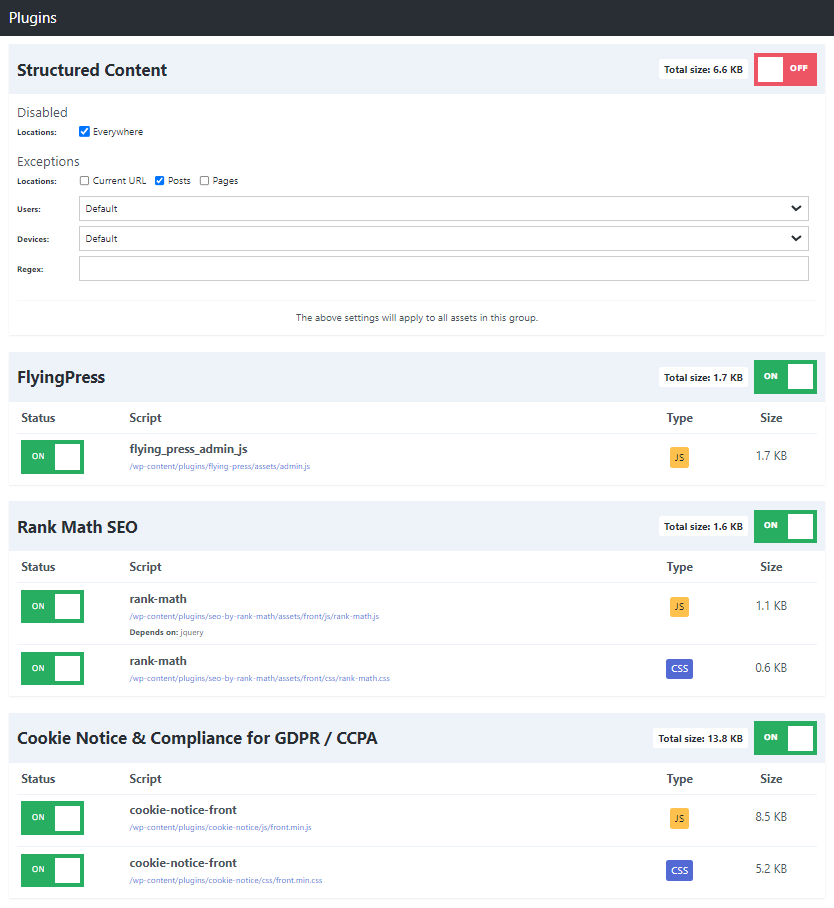The image size is (834, 908).
Task: Click the JS type badge for flying_press_admin_js
Action: pos(679,457)
